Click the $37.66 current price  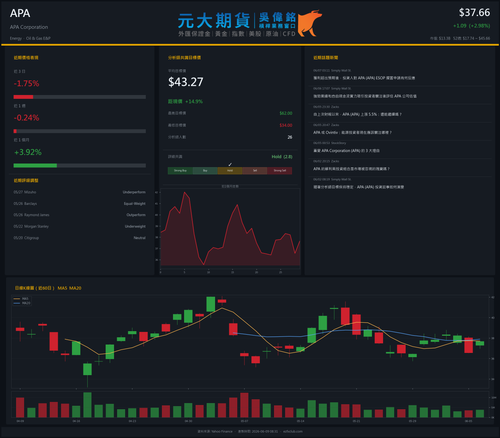(474, 13)
